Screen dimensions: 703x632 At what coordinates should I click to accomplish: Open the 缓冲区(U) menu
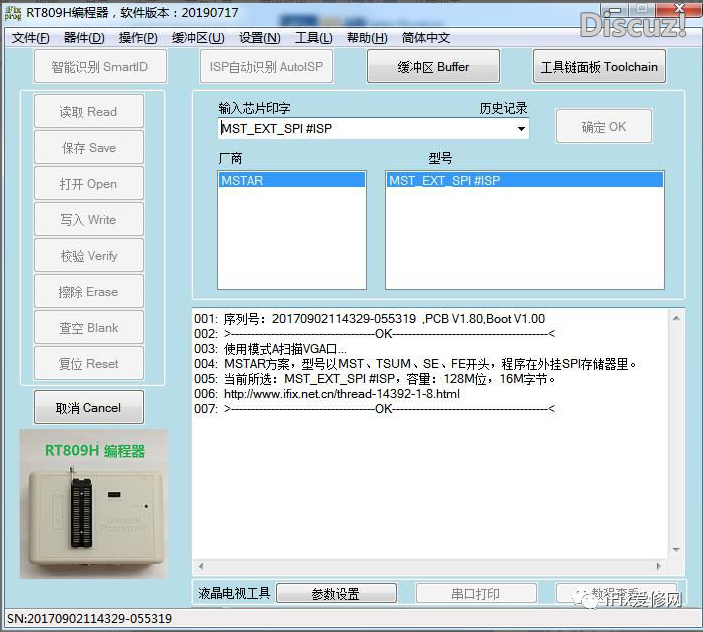click(x=198, y=38)
